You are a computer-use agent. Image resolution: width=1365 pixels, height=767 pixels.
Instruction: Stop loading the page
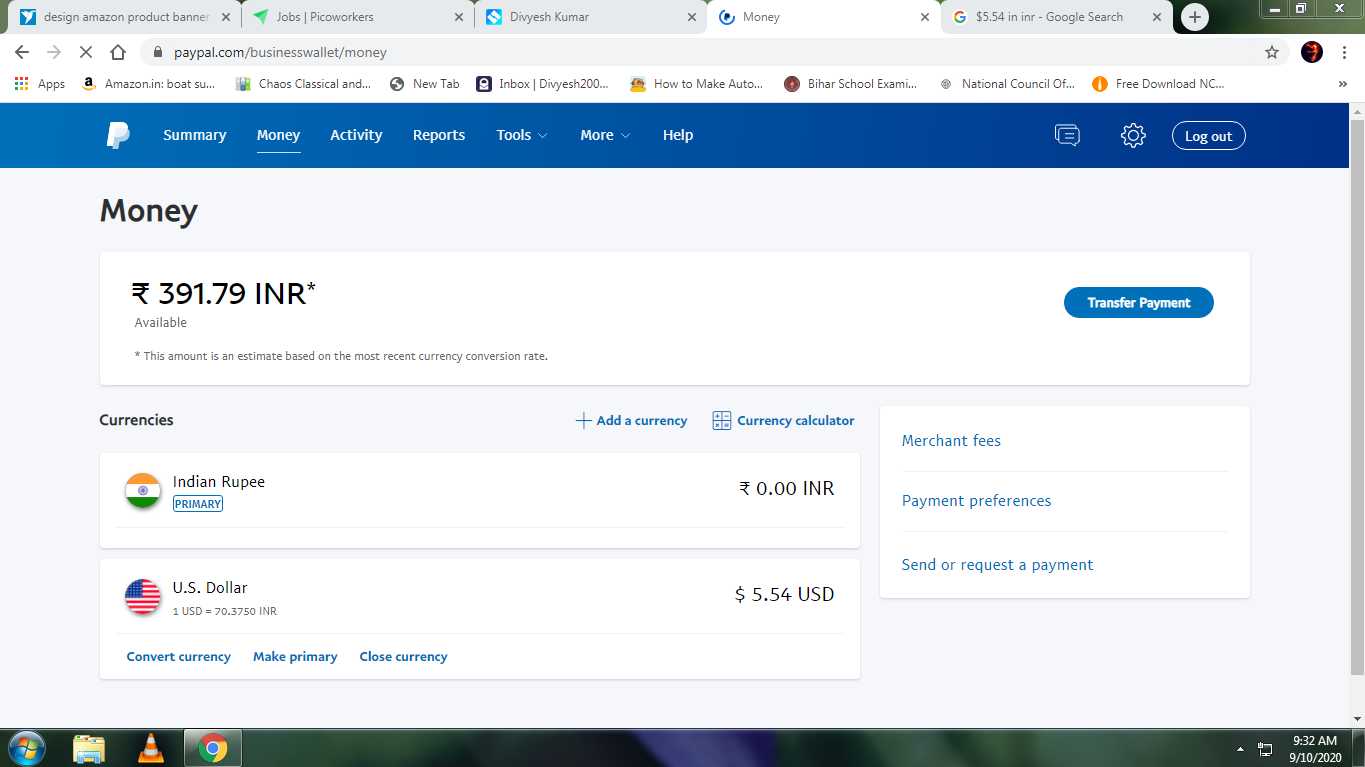tap(86, 52)
